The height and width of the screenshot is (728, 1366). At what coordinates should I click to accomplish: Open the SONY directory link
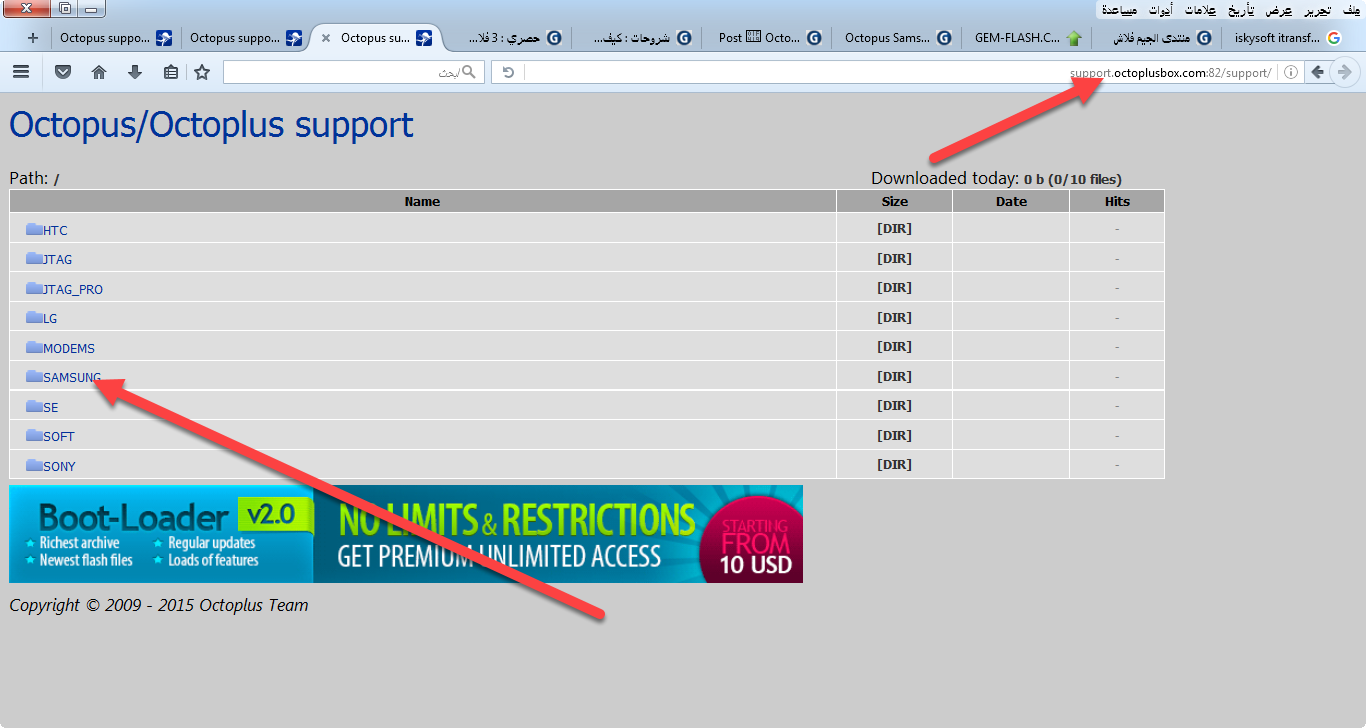coord(59,466)
